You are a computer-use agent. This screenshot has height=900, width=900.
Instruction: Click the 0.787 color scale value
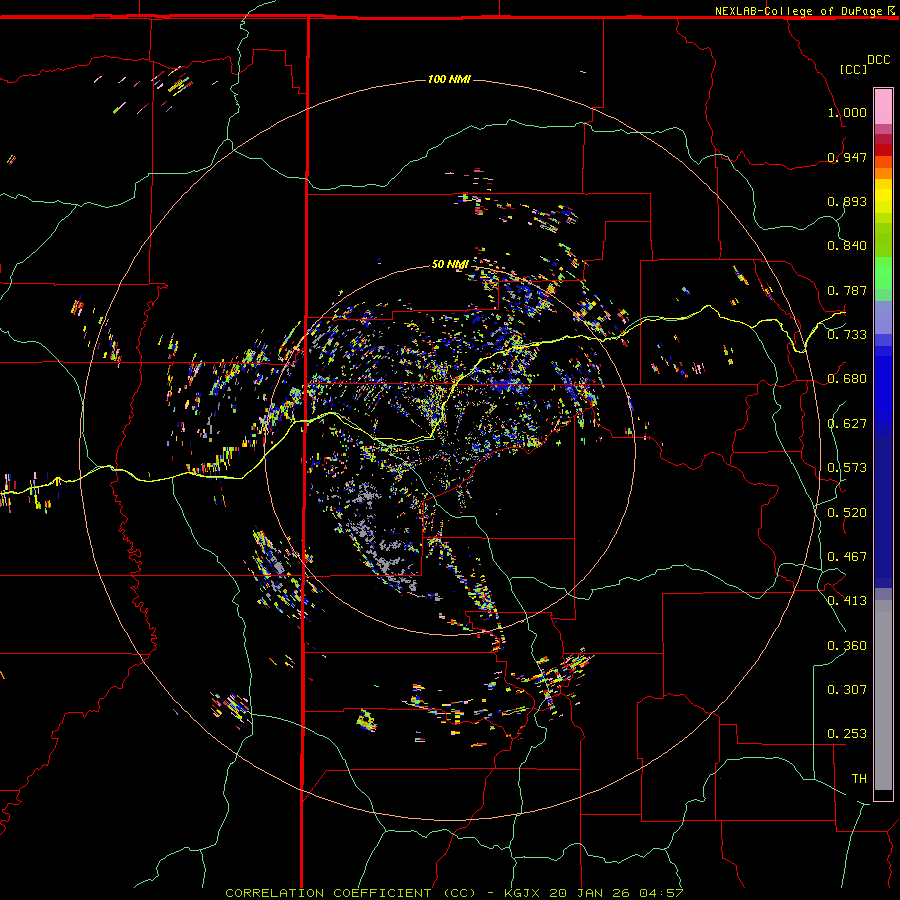pos(847,290)
